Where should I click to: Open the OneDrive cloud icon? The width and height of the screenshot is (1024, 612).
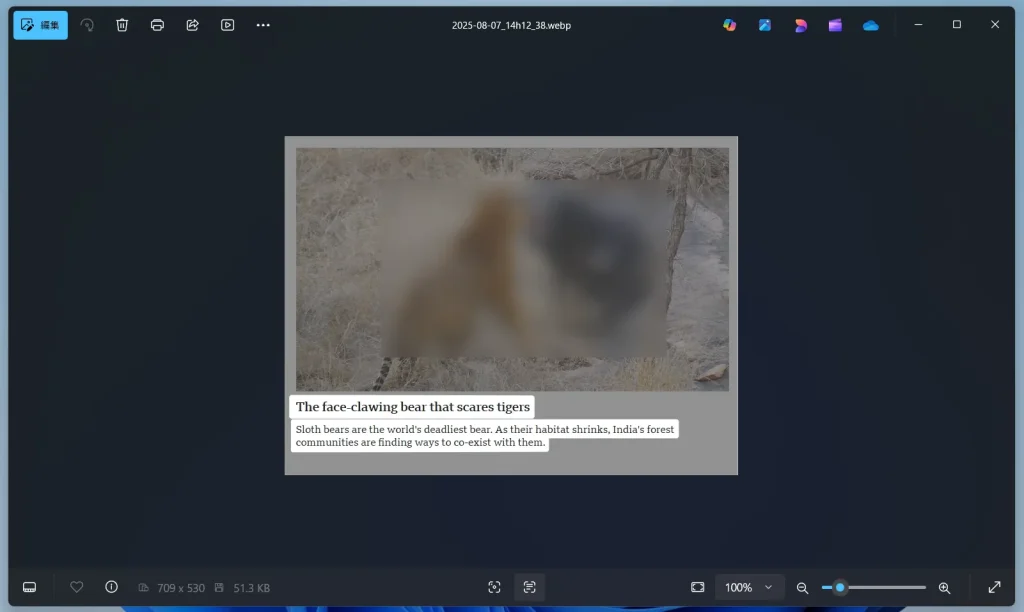[x=871, y=25]
